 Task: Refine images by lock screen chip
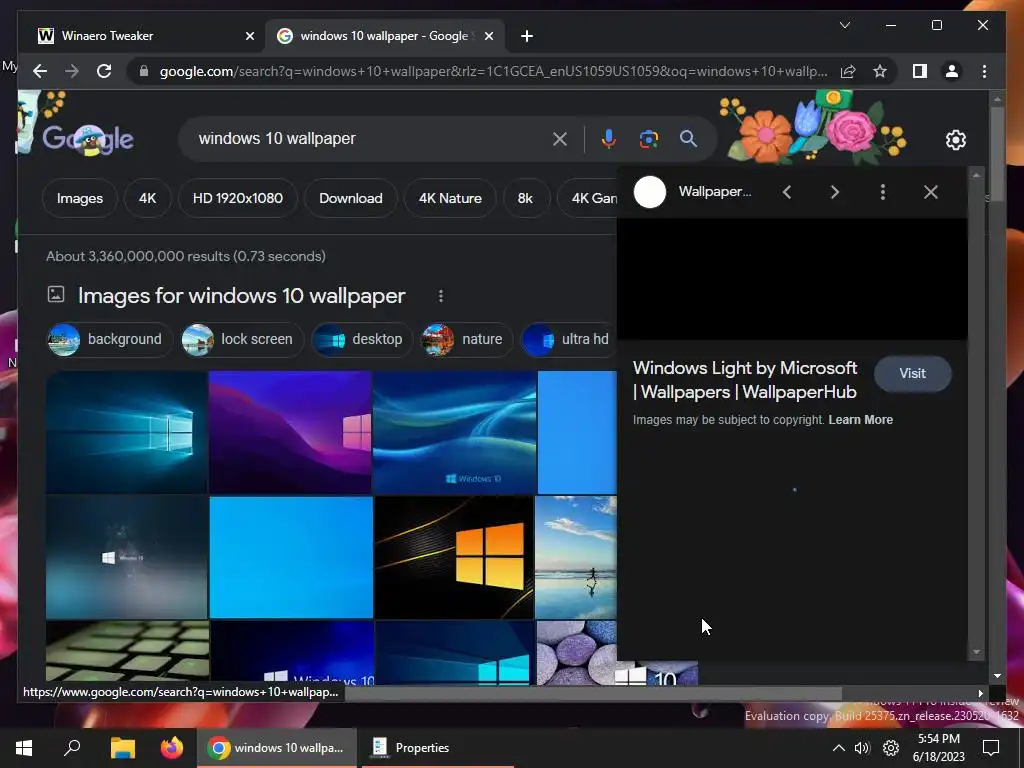point(242,340)
